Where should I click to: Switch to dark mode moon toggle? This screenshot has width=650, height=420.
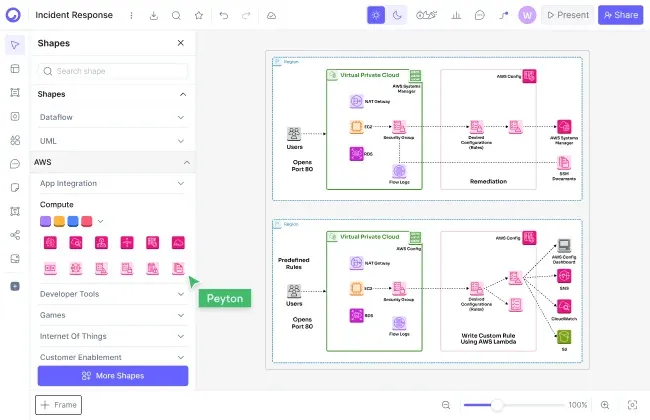click(x=397, y=15)
